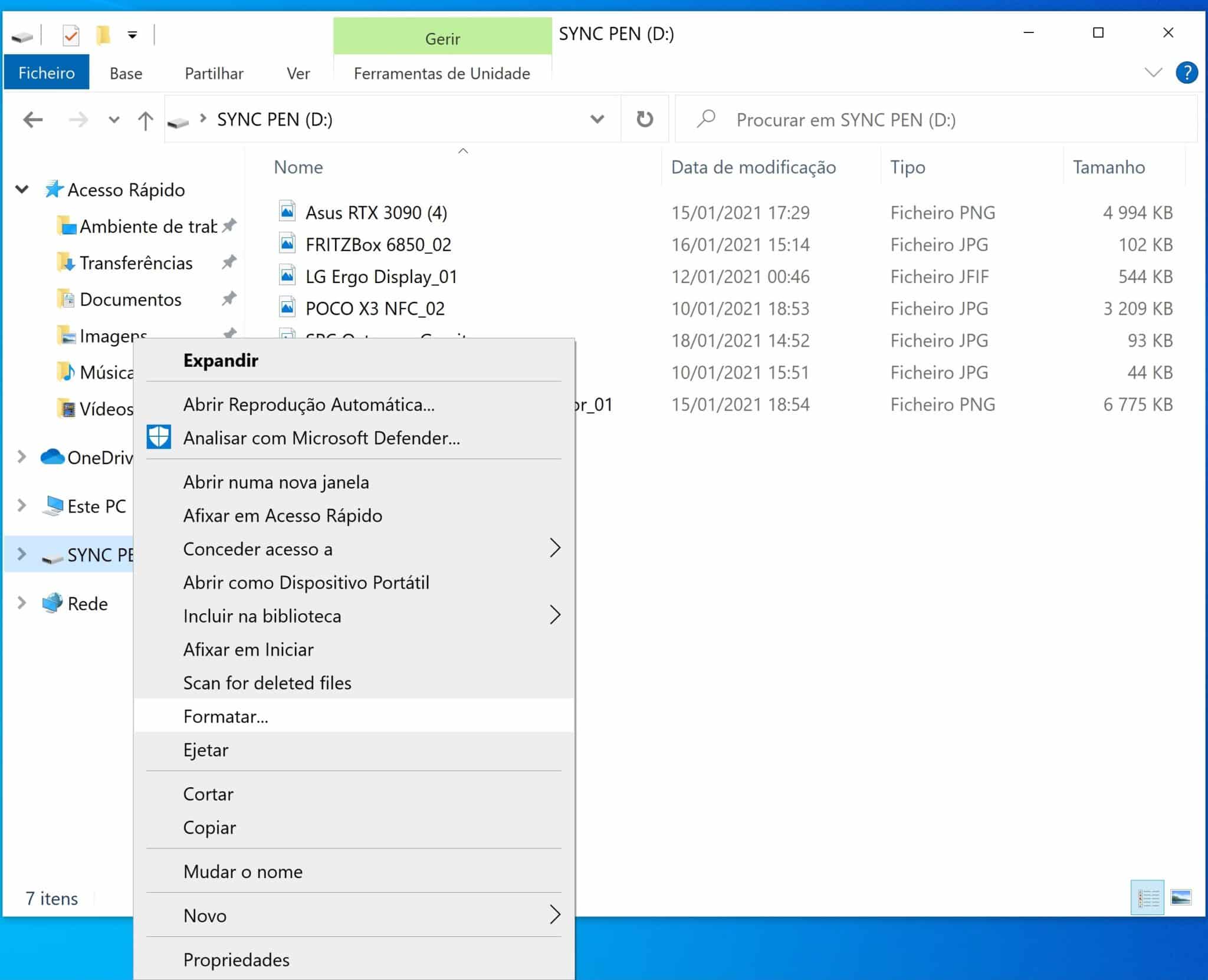Choose Ejetar in the context menu
The image size is (1208, 980).
[354, 750]
